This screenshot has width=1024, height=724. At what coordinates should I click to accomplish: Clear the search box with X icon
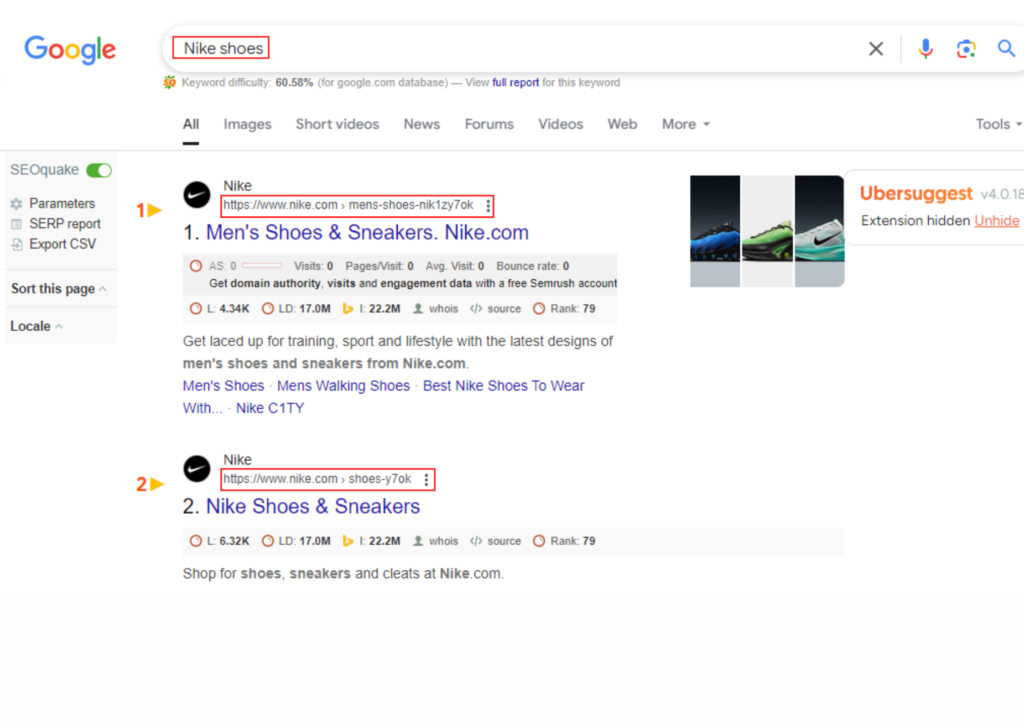point(876,49)
